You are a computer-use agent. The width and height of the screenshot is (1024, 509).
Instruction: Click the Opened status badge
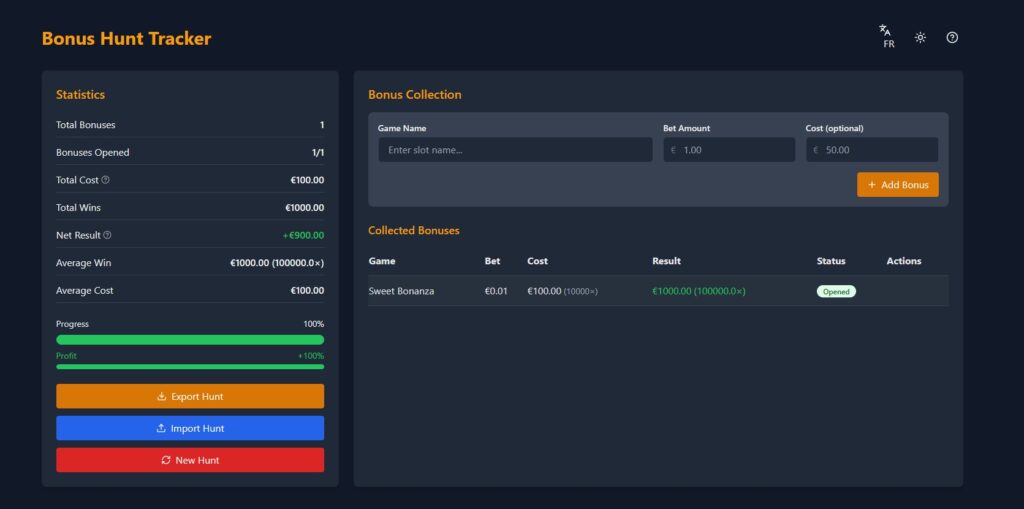[836, 291]
